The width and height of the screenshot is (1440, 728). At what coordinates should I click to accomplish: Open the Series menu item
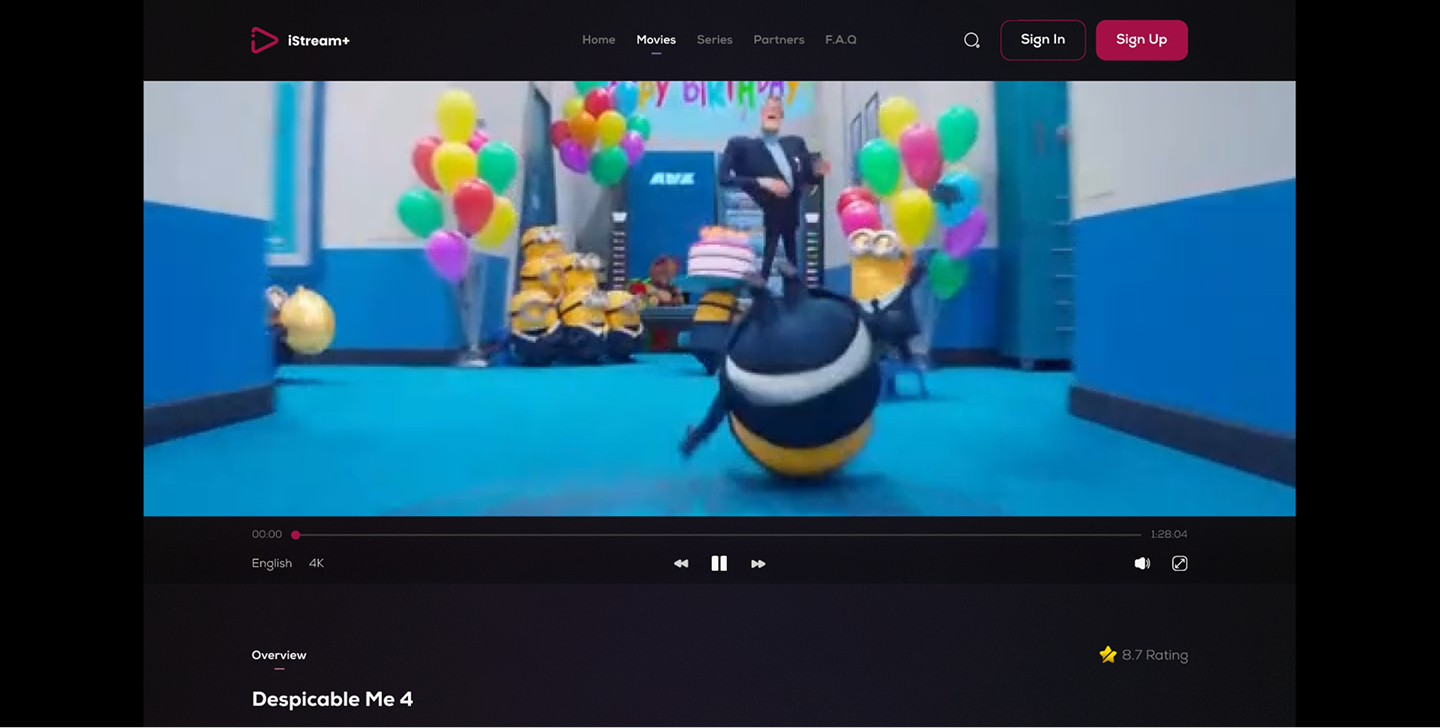tap(715, 40)
